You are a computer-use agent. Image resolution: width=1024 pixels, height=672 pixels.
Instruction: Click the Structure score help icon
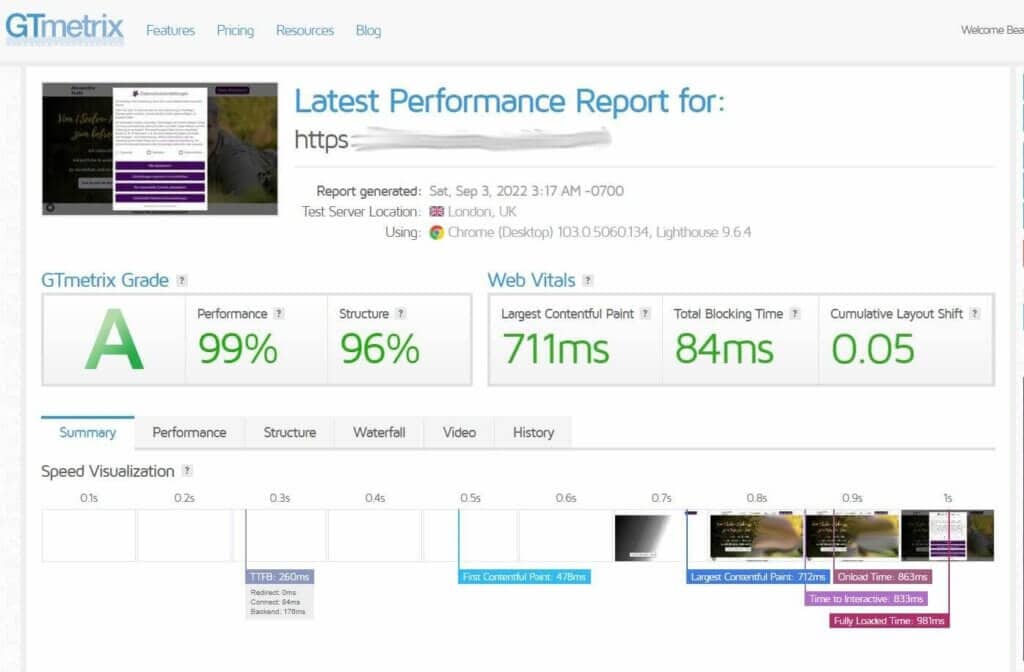click(x=401, y=313)
